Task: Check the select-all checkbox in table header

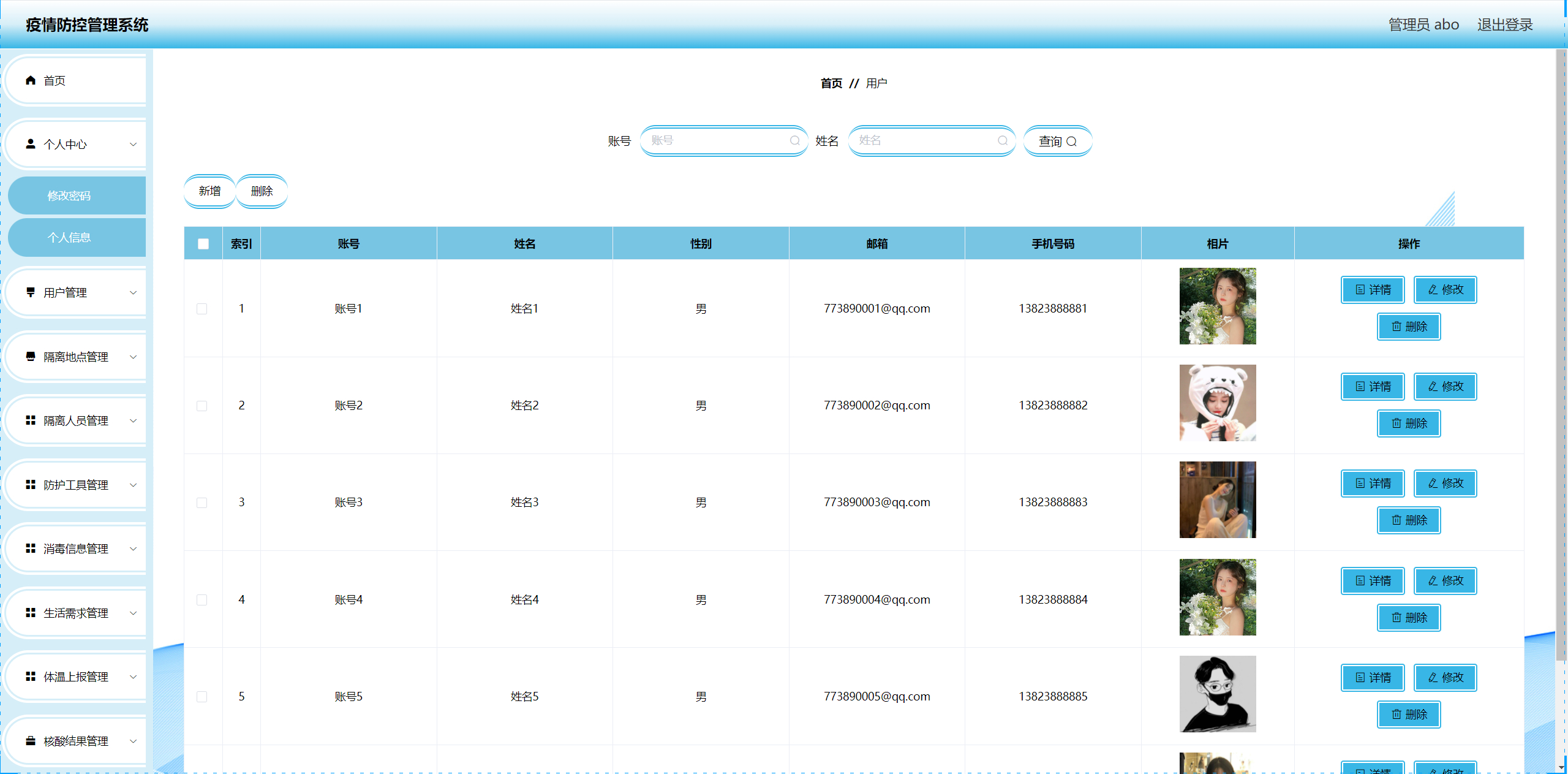Action: pos(203,243)
